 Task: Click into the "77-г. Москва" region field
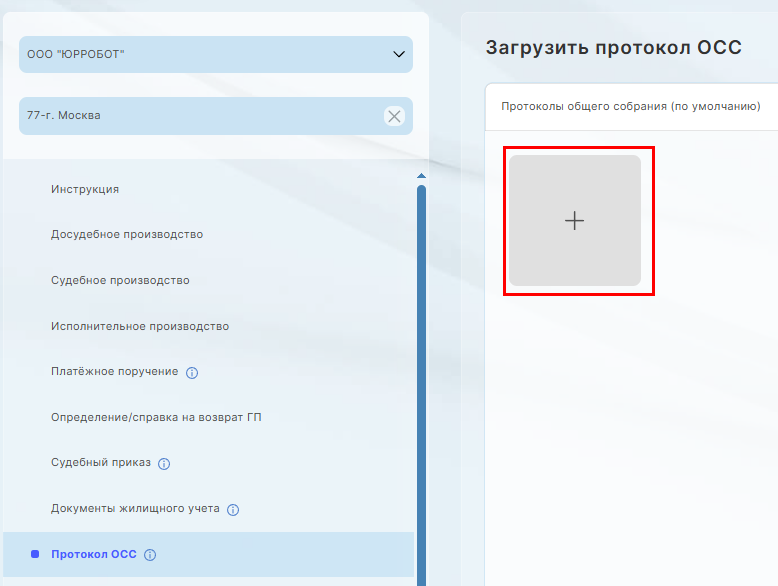200,116
